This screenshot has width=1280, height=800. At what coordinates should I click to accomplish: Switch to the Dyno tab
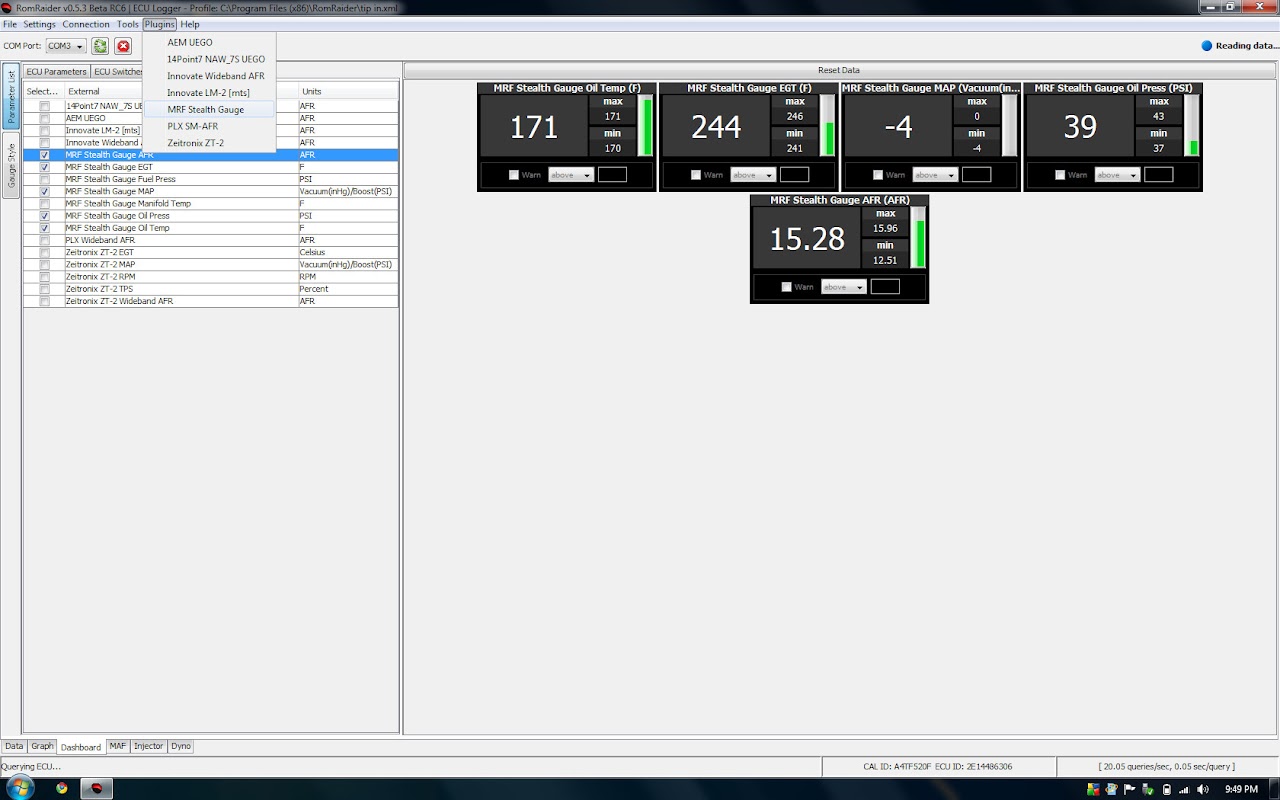point(180,746)
